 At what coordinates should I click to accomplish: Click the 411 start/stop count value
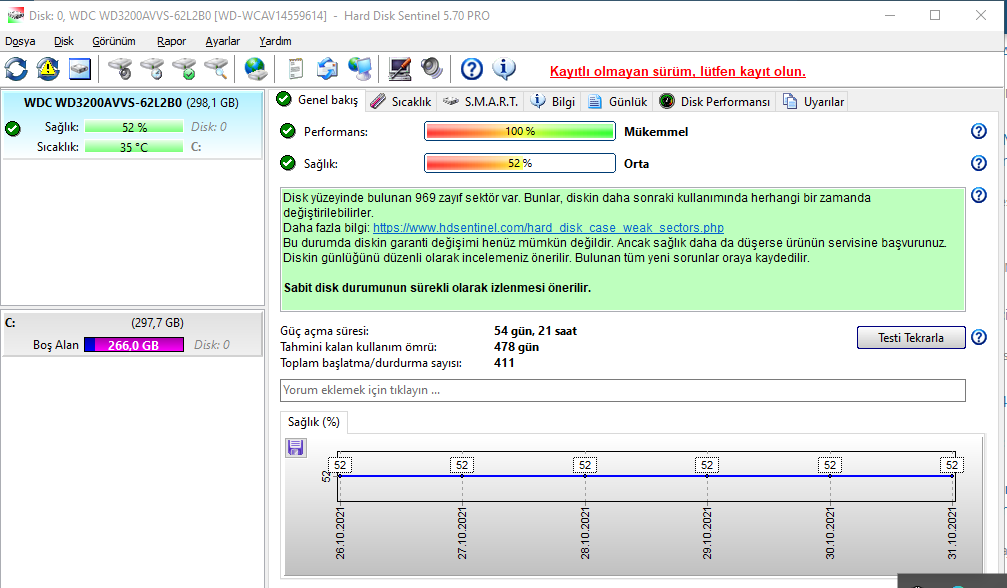[504, 363]
